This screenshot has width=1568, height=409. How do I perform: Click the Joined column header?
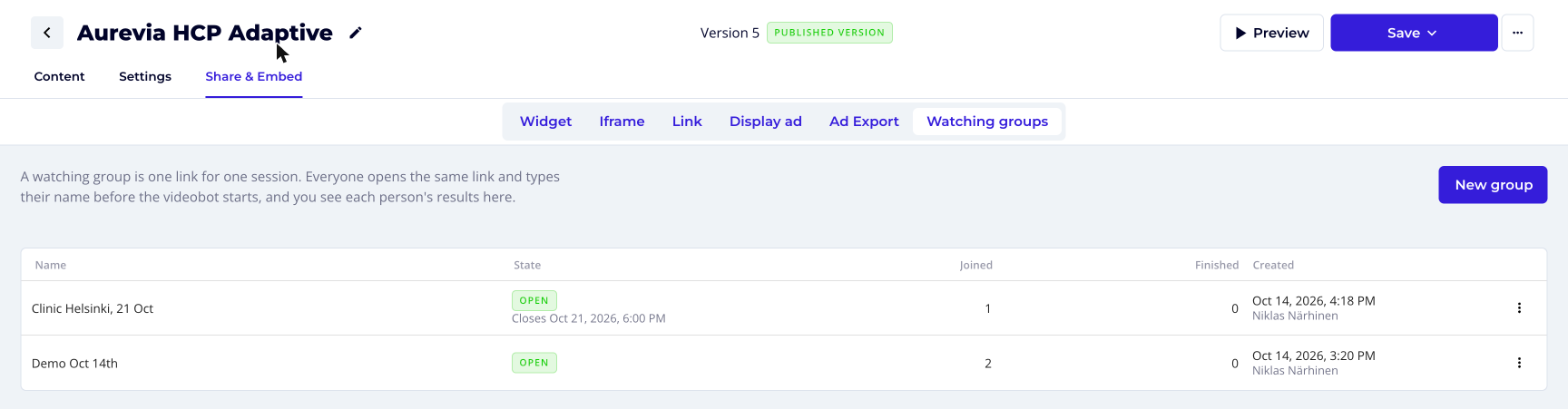976,265
